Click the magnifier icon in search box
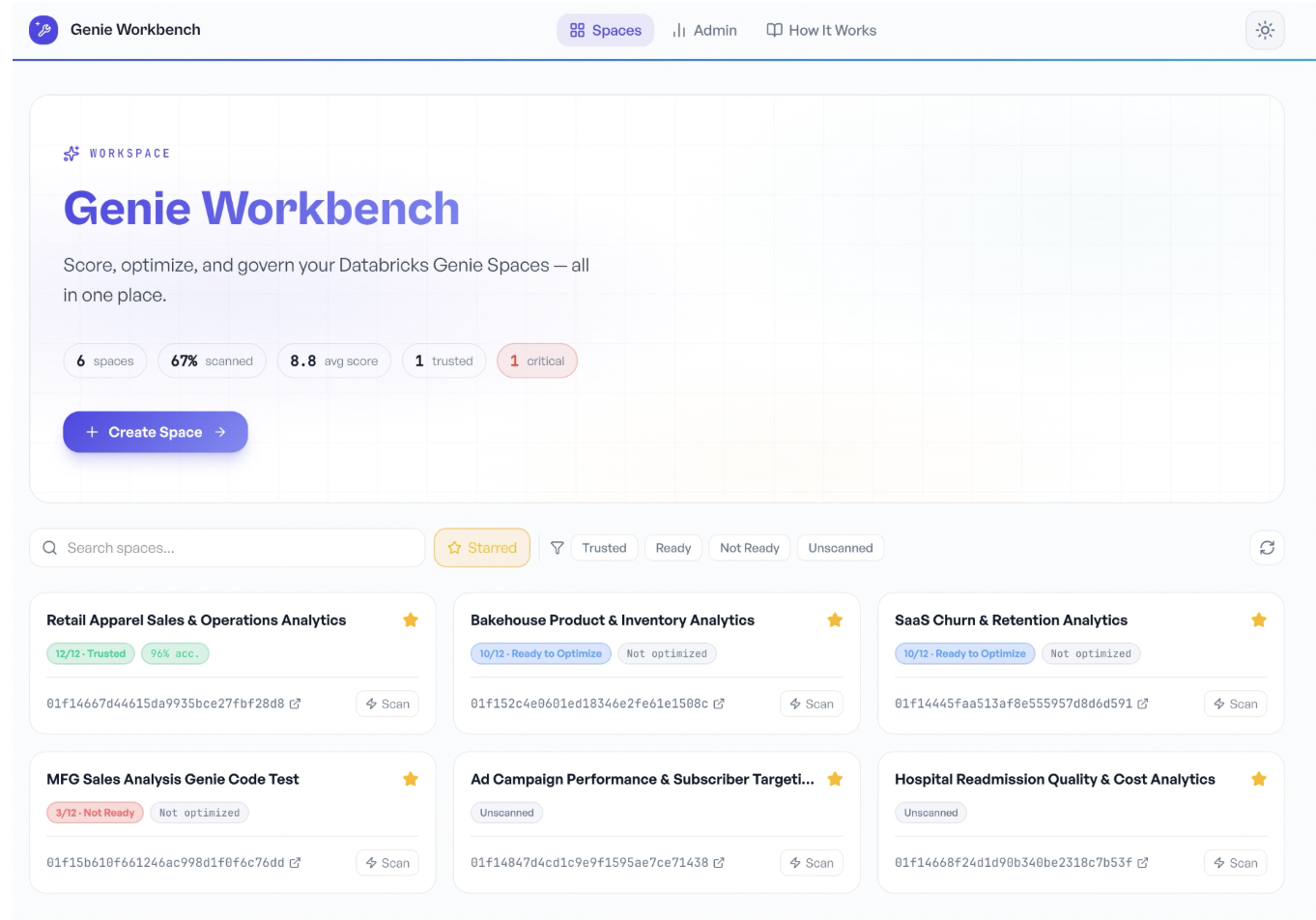 click(x=50, y=548)
